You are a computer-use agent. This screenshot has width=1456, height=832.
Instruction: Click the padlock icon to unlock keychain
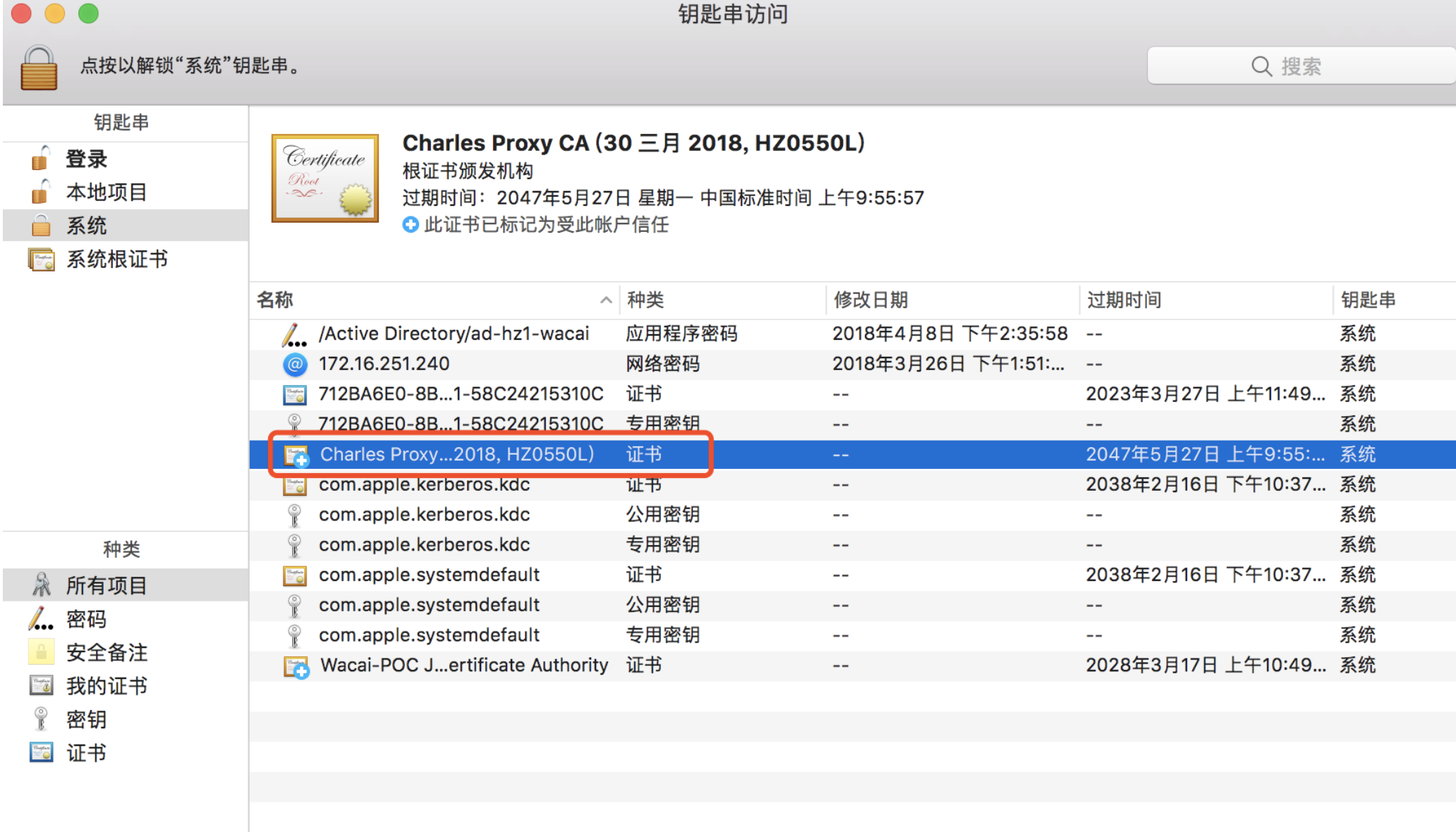point(39,68)
